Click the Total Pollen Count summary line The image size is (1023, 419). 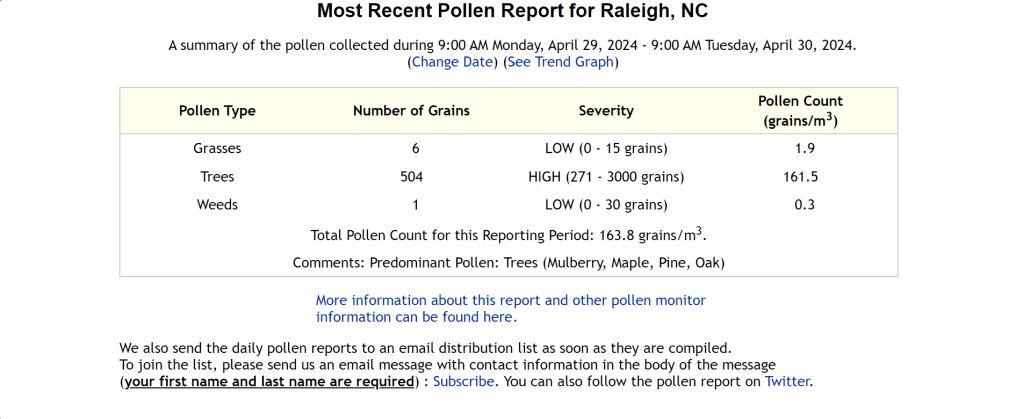click(x=508, y=235)
